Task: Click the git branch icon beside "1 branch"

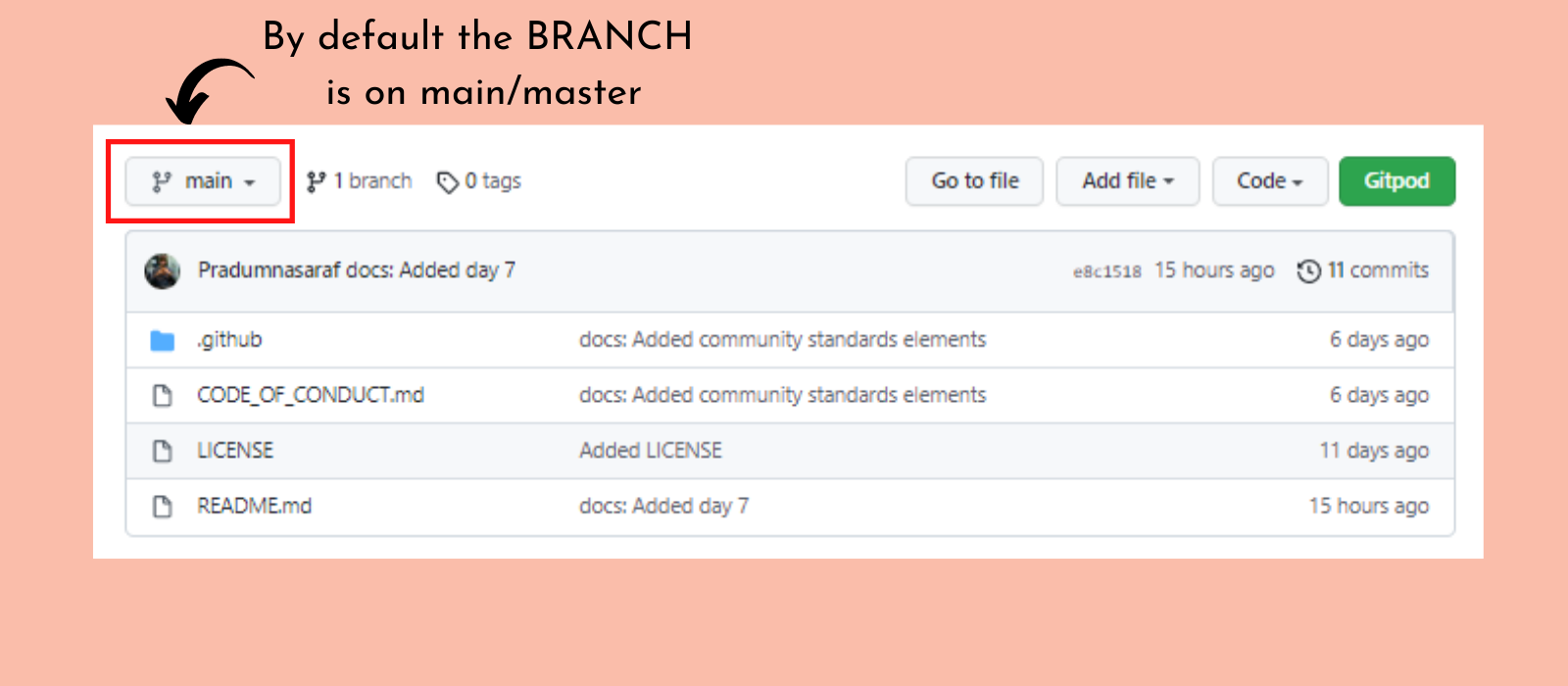Action: pos(316,181)
